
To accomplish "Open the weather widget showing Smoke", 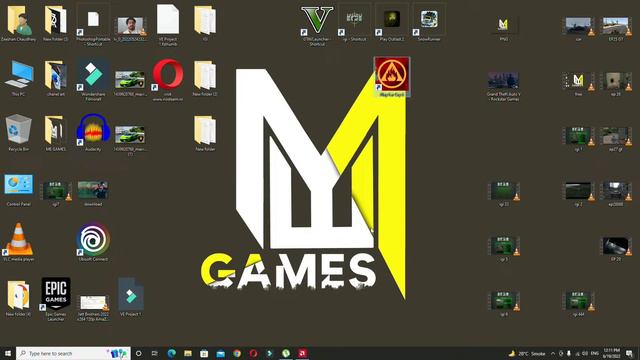I will [527, 353].
